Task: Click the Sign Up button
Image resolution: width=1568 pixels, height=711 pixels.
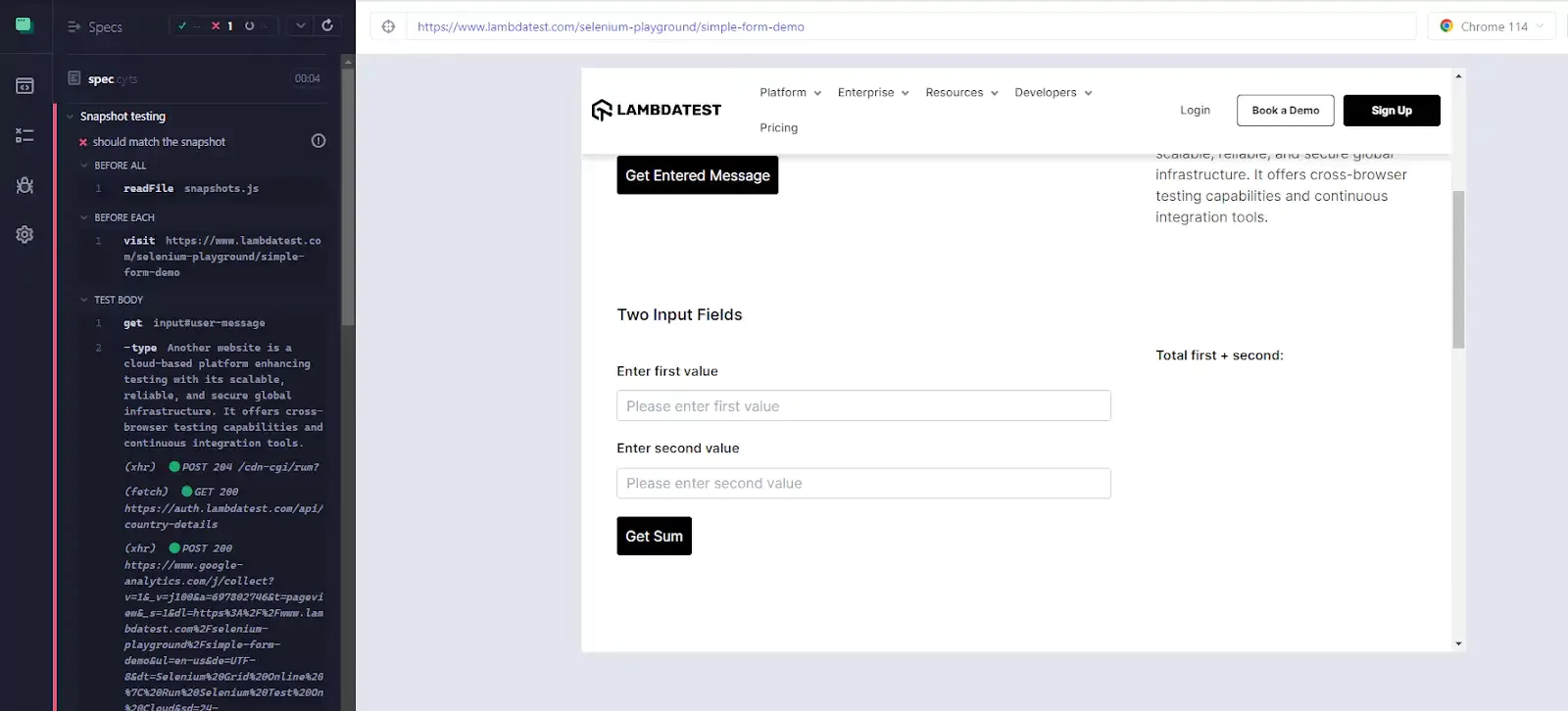Action: pyautogui.click(x=1391, y=111)
